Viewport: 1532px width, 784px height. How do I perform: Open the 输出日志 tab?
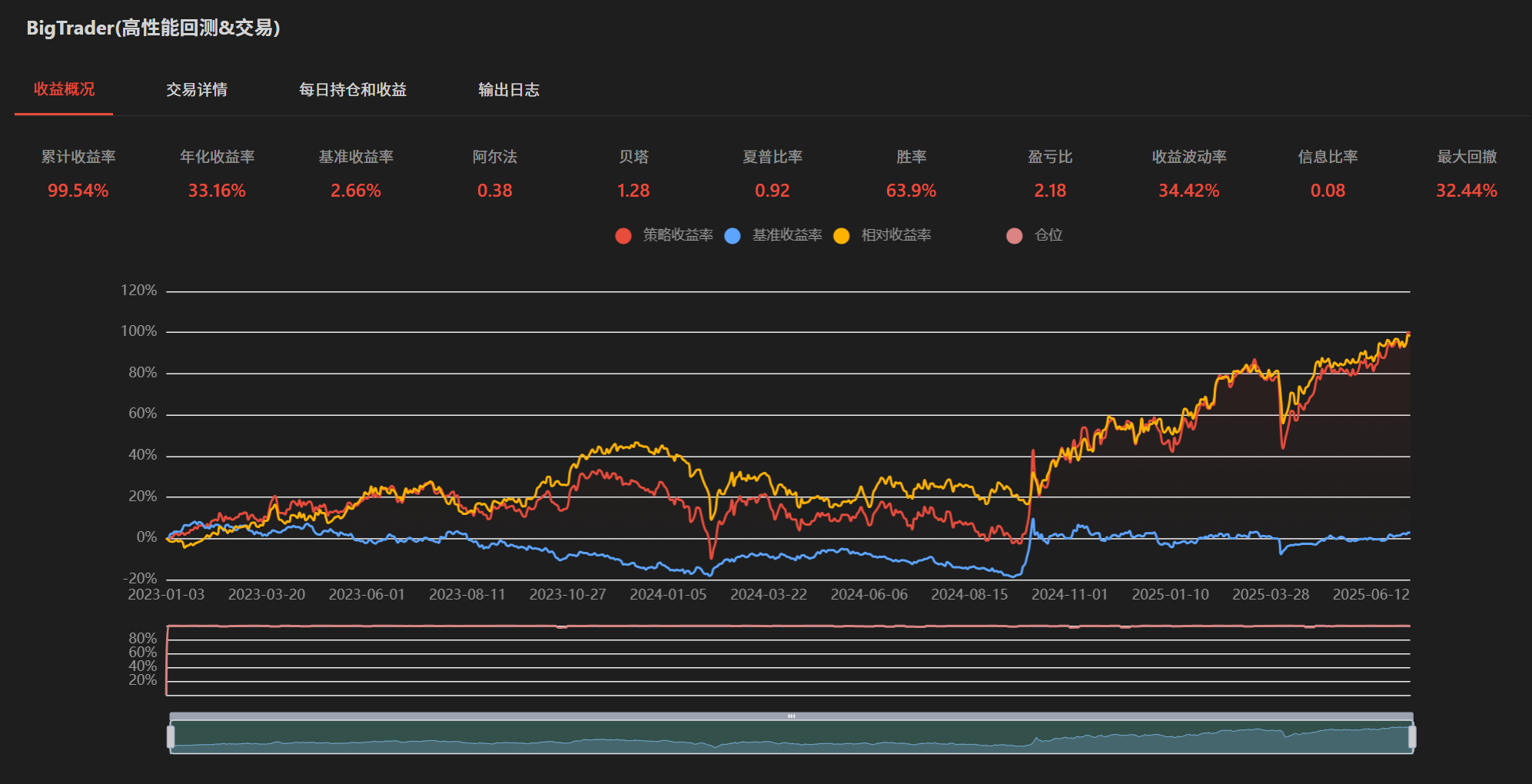pyautogui.click(x=508, y=90)
